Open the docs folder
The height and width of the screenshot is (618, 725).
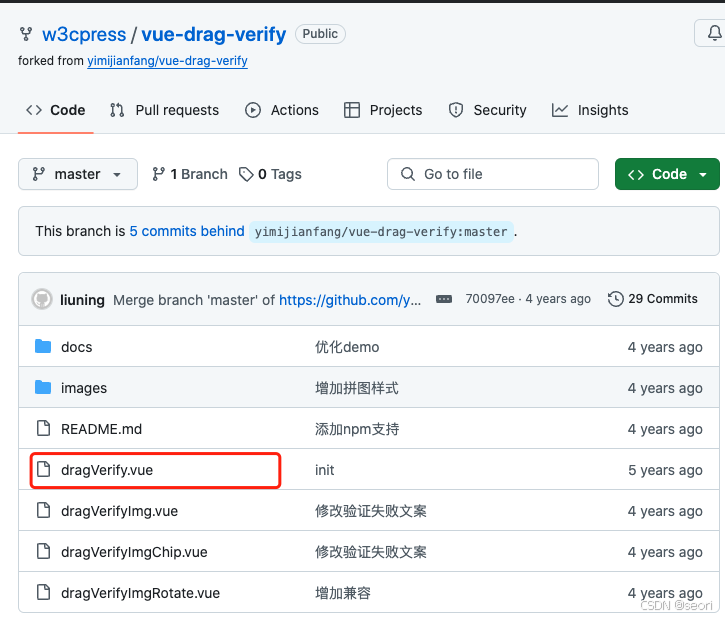point(77,347)
